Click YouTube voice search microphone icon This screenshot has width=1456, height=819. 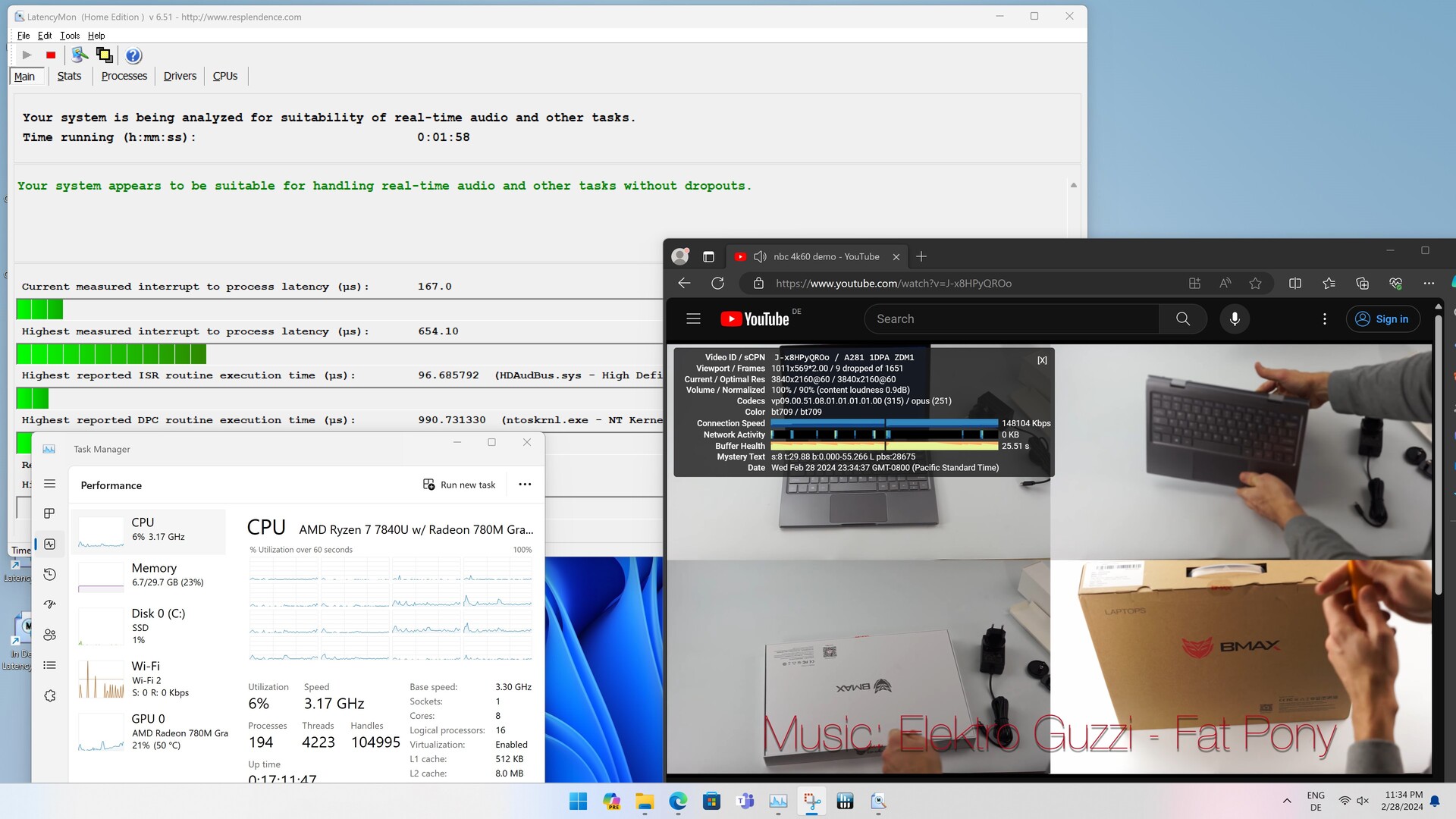[1235, 319]
